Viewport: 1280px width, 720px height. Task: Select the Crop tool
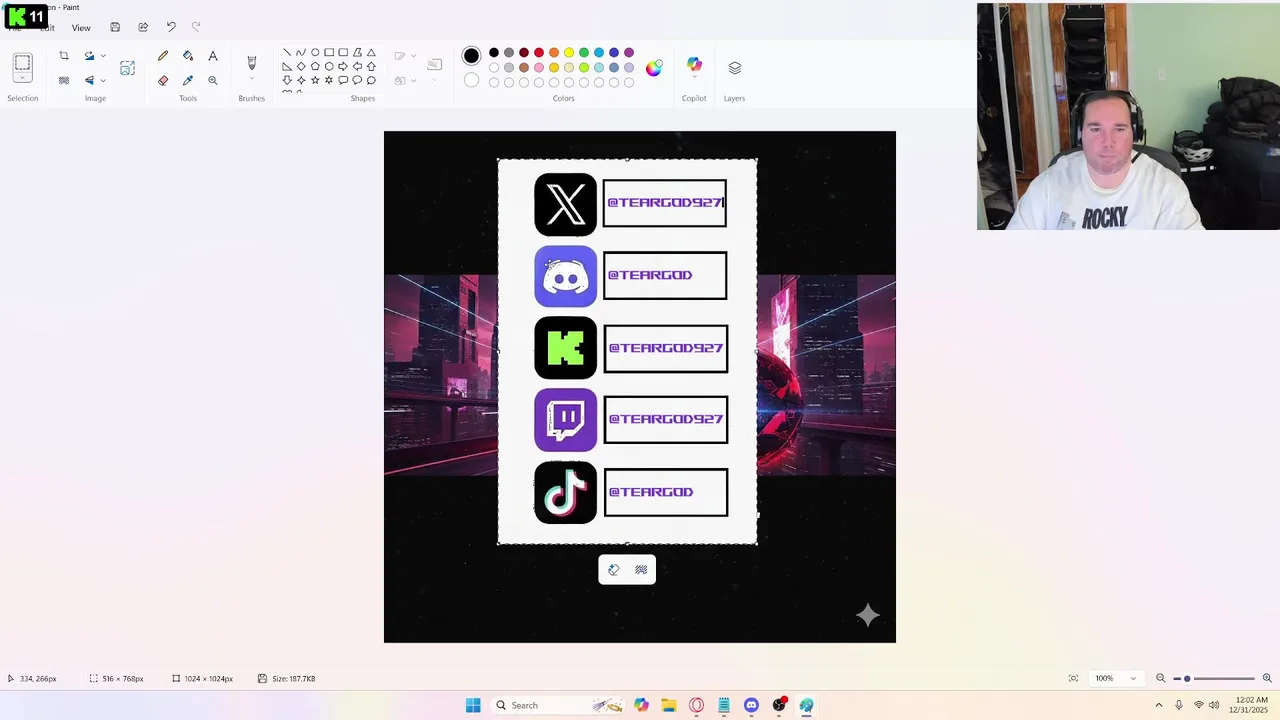[x=64, y=56]
